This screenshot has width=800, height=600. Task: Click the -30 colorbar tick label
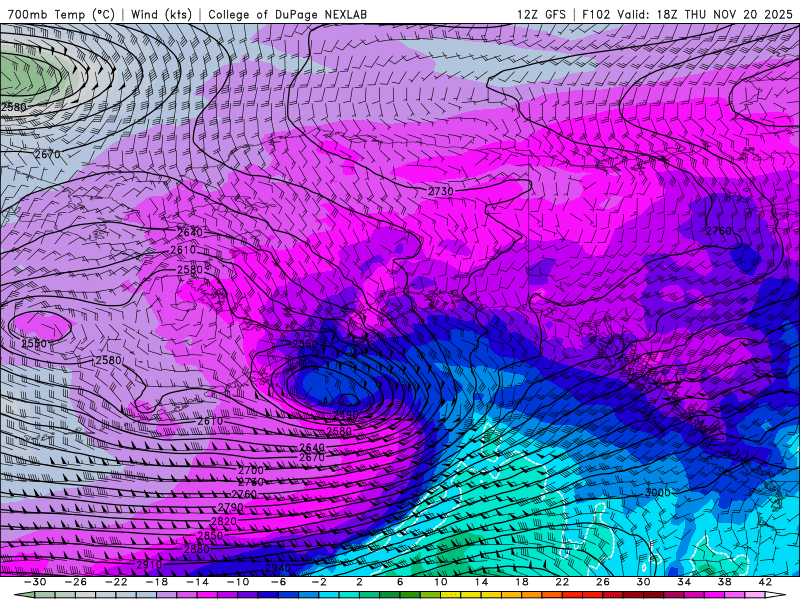point(35,582)
